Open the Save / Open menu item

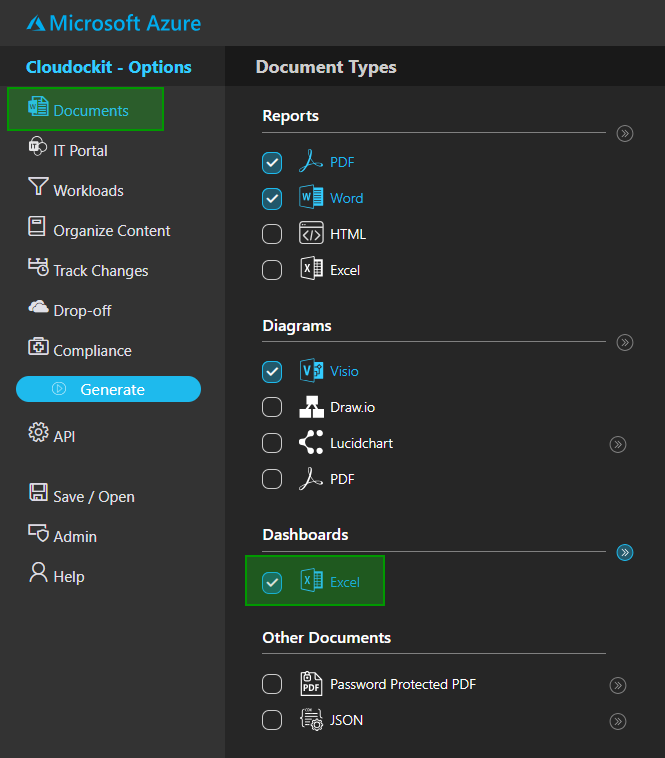(x=93, y=497)
